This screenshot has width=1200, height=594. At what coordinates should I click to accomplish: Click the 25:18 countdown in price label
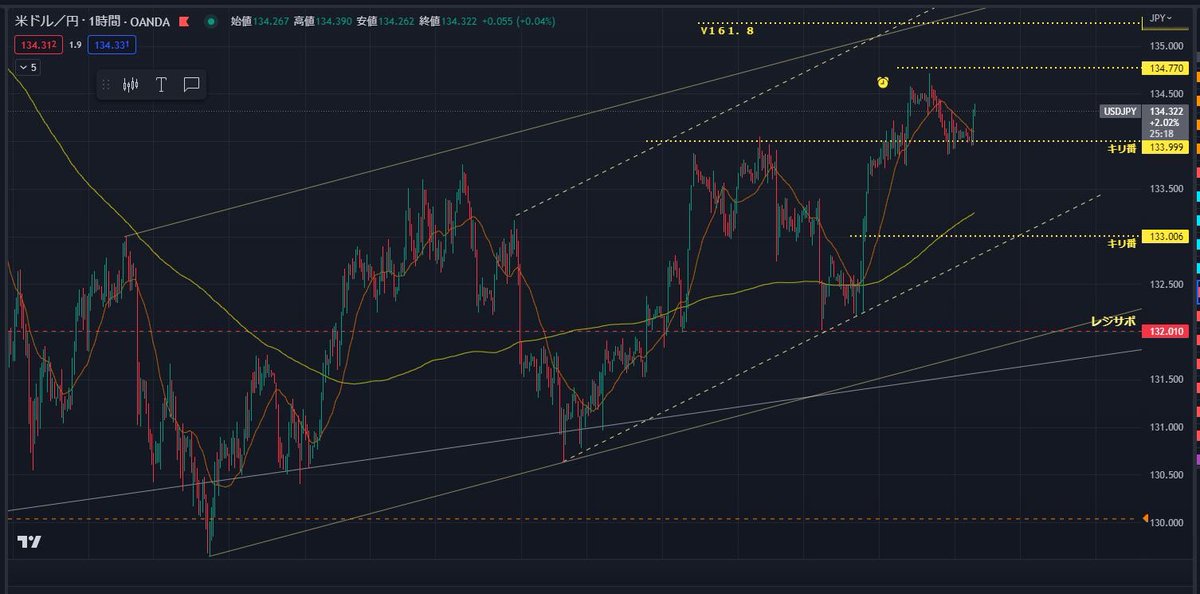[x=1161, y=133]
